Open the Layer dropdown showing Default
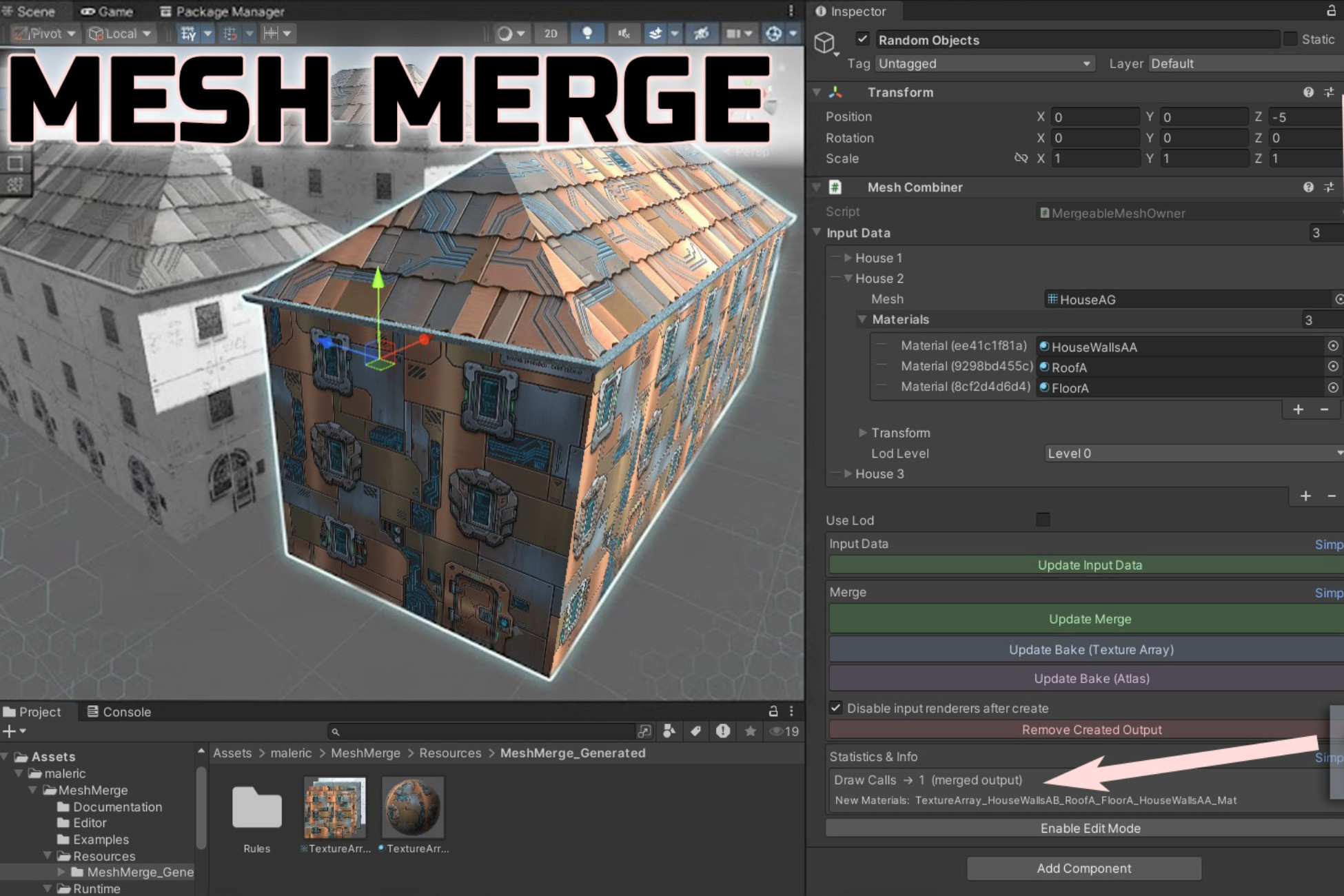This screenshot has height=896, width=1344. pyautogui.click(x=1246, y=63)
